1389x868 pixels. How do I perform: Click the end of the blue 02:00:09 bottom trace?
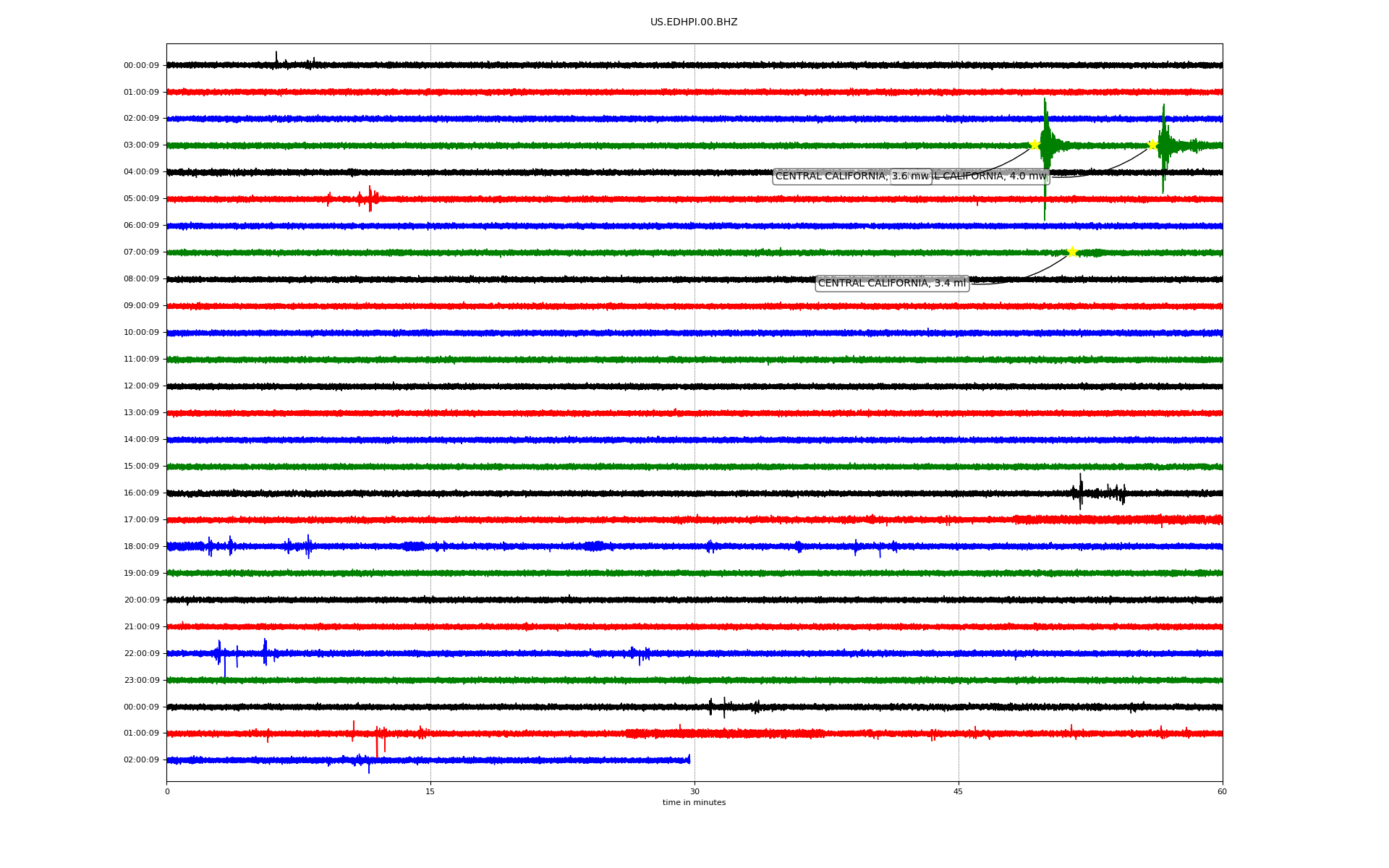(x=688, y=759)
